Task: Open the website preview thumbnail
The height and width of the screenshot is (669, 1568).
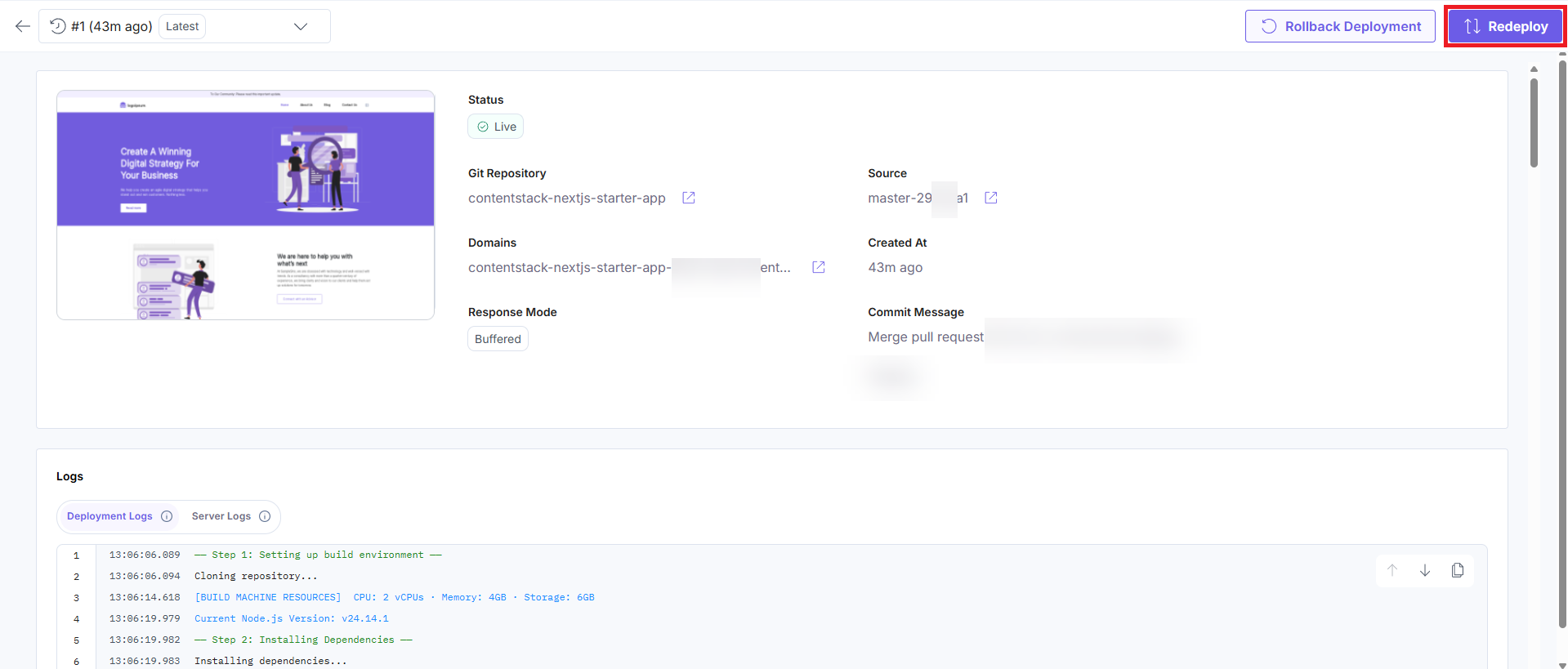Action: point(245,205)
